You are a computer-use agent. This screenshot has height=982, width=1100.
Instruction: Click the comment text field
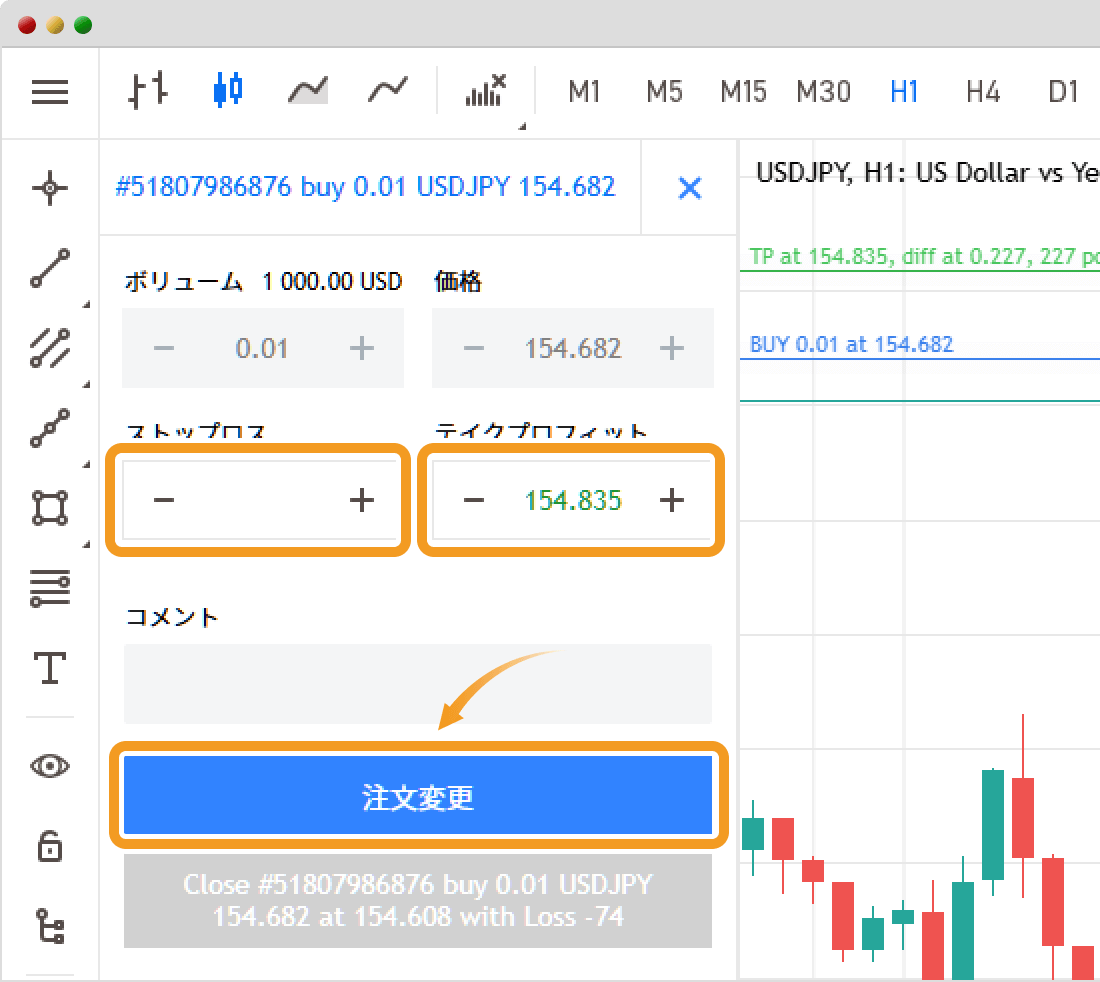[418, 684]
